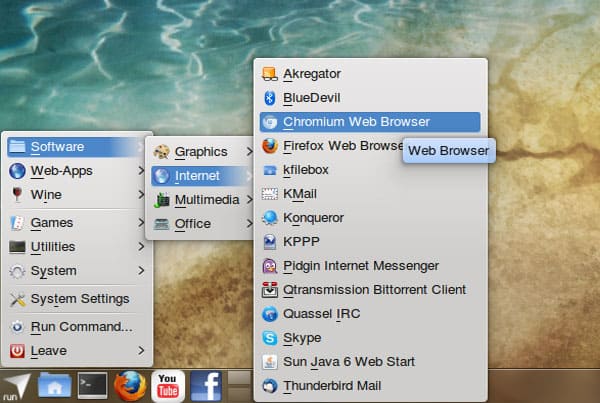Expand the Multimedia submenu arrow
Screen dimensions: 600x403
pos(249,200)
